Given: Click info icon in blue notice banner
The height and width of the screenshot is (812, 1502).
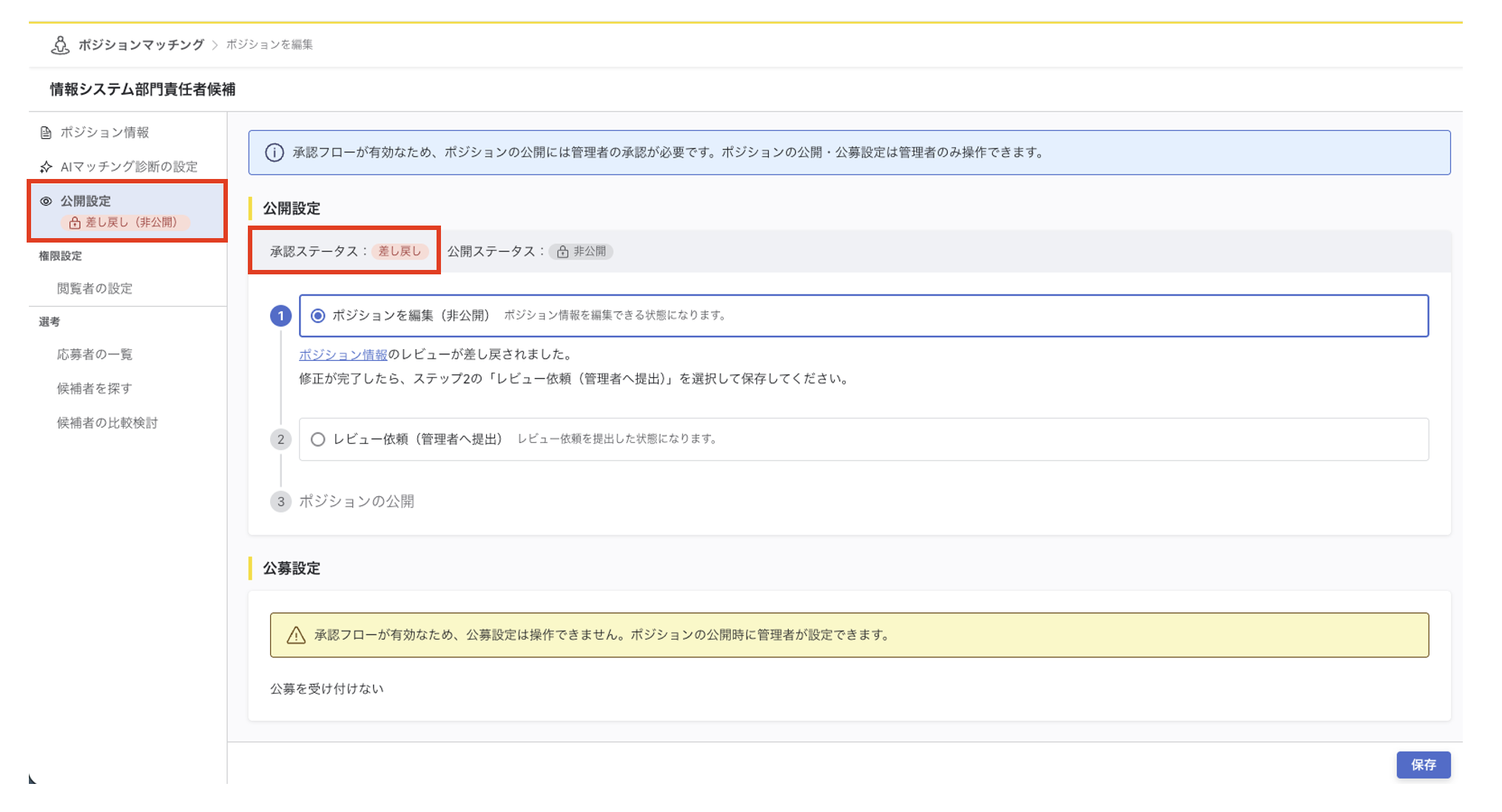Looking at the screenshot, I should [x=275, y=153].
